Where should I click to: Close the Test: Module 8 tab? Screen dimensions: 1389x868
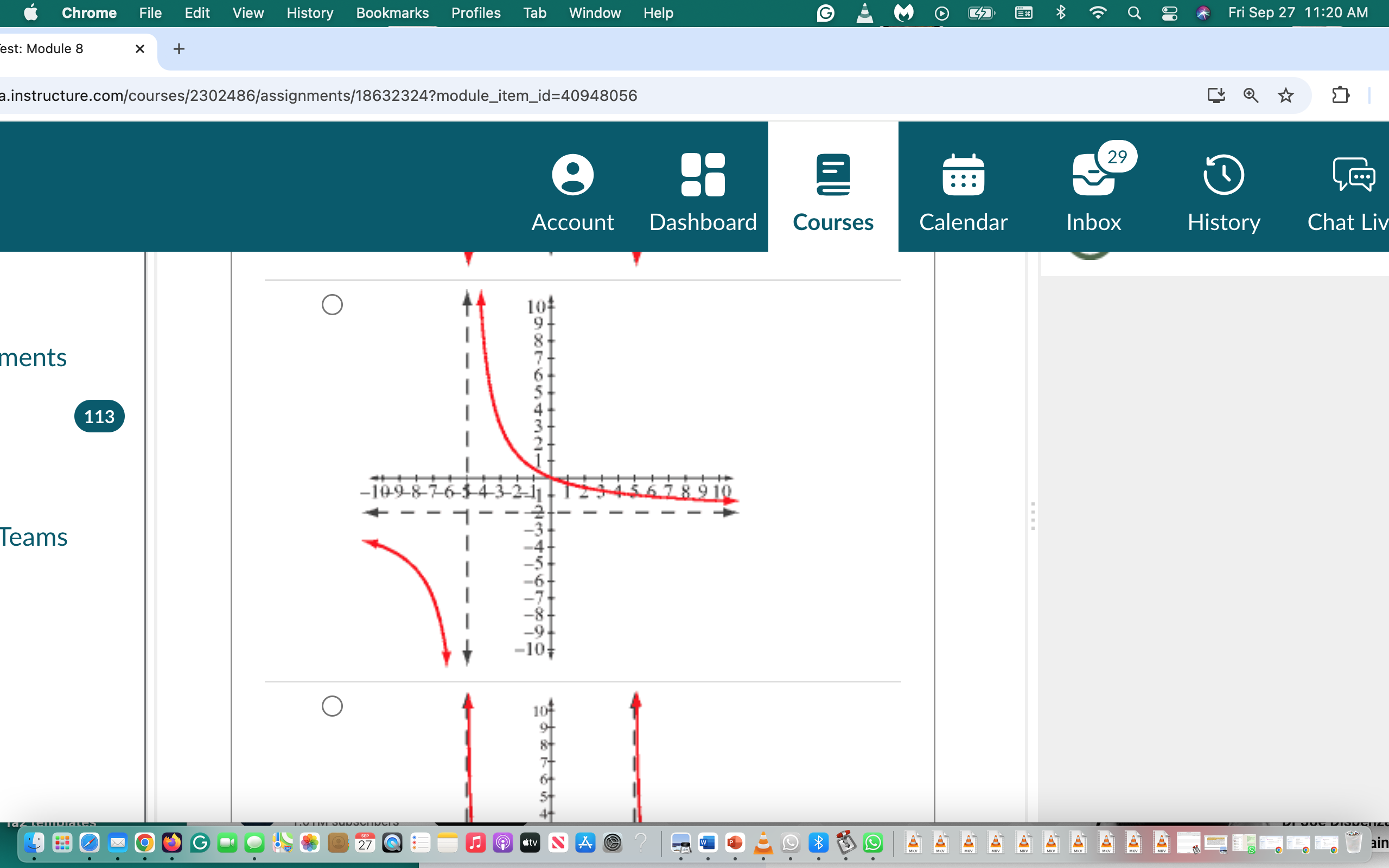tap(139, 49)
